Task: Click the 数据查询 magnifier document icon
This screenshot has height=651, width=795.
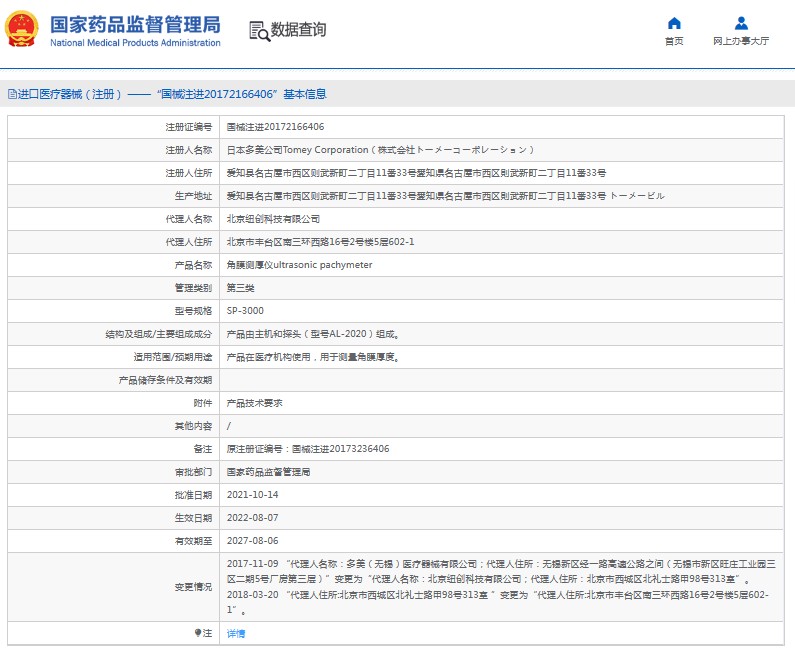Action: tap(259, 31)
